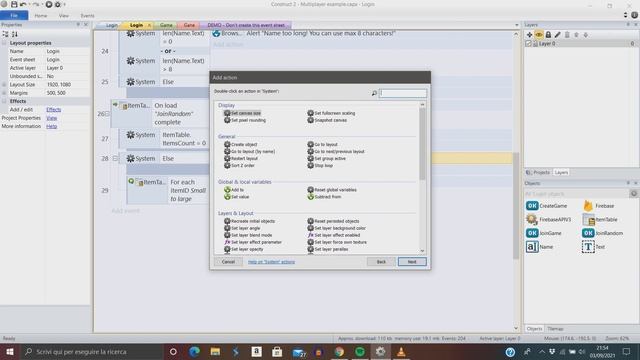Open the File menu
This screenshot has width=640, height=360.
[x=14, y=16]
